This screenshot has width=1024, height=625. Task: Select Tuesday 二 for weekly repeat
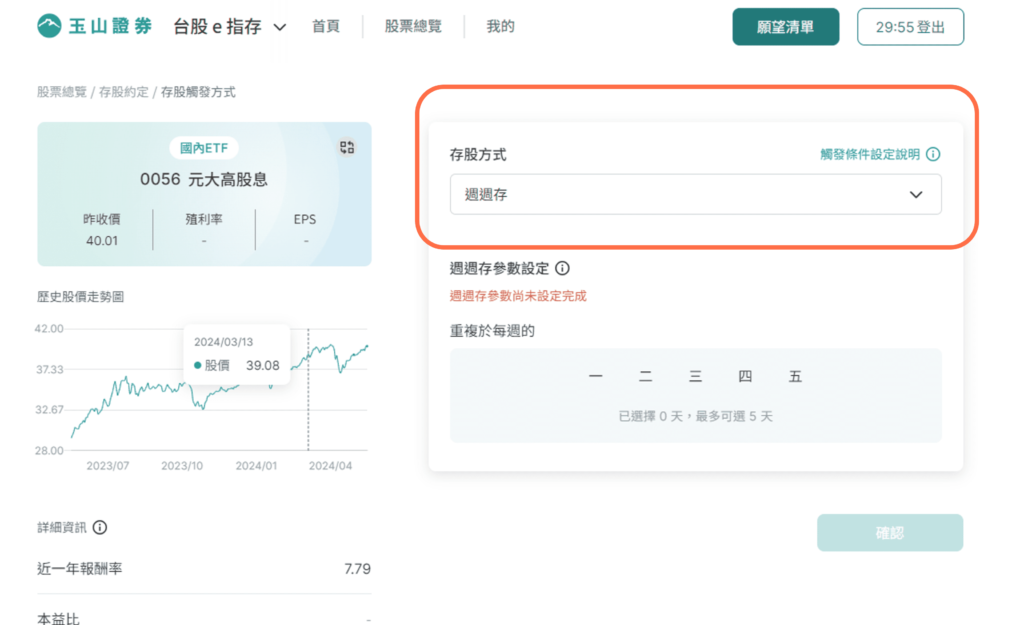tap(645, 376)
